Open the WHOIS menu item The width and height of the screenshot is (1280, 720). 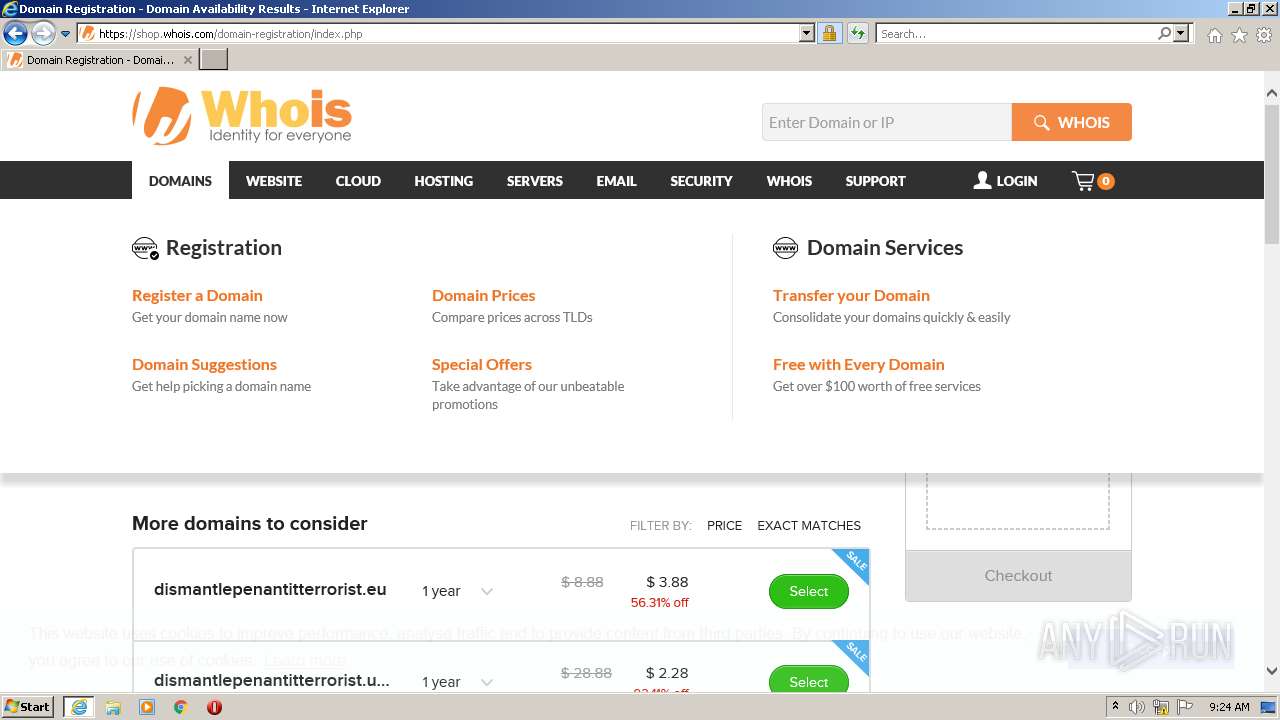(789, 181)
